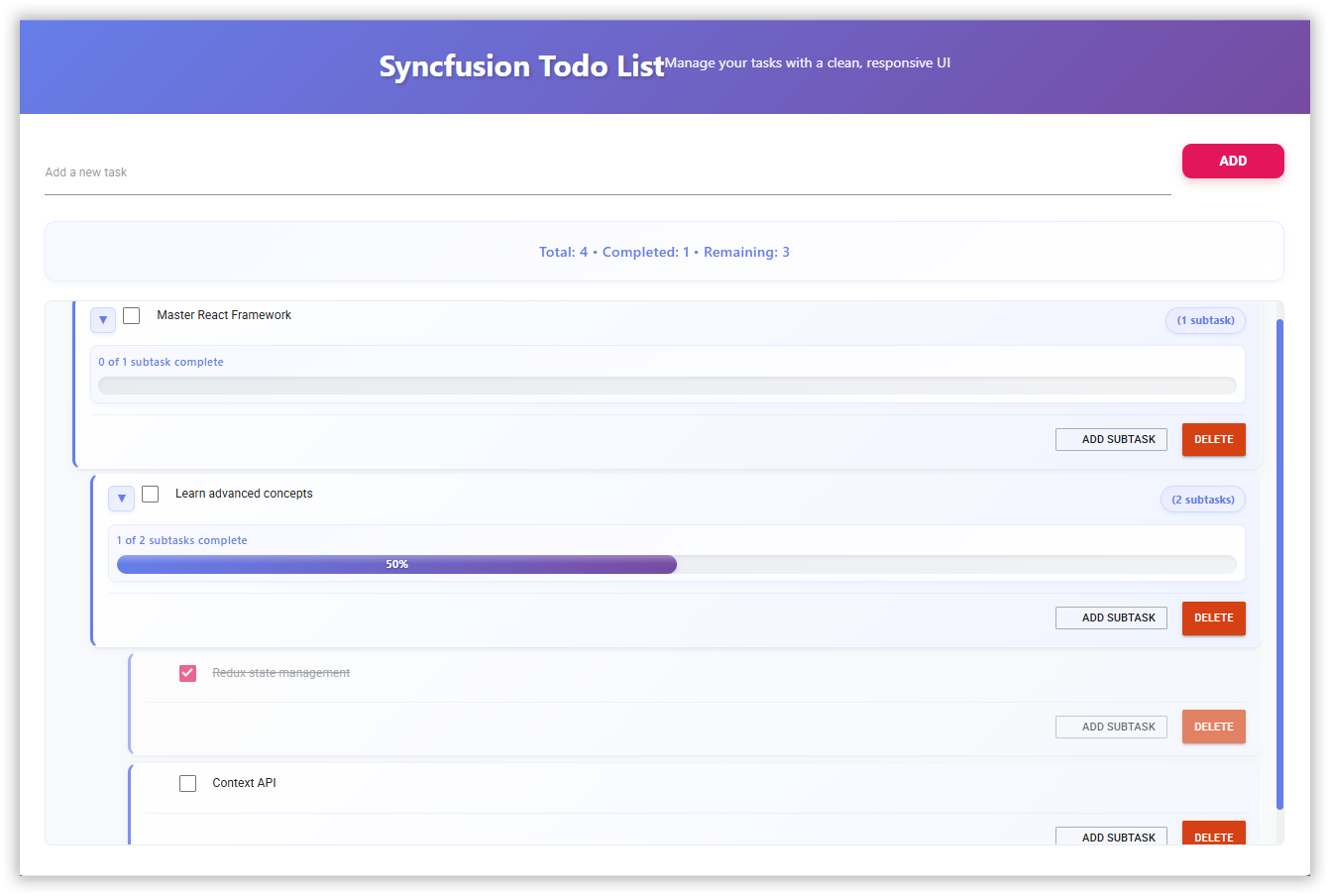Add subtask to Learn advanced concepts

coord(1111,617)
